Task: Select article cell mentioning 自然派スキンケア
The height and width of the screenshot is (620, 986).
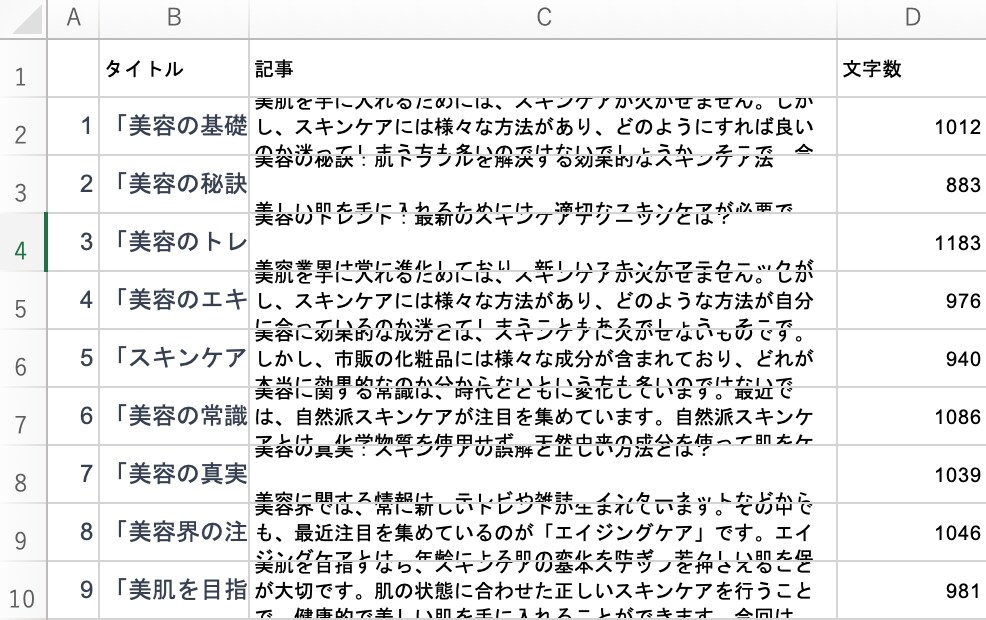Action: [x=543, y=416]
